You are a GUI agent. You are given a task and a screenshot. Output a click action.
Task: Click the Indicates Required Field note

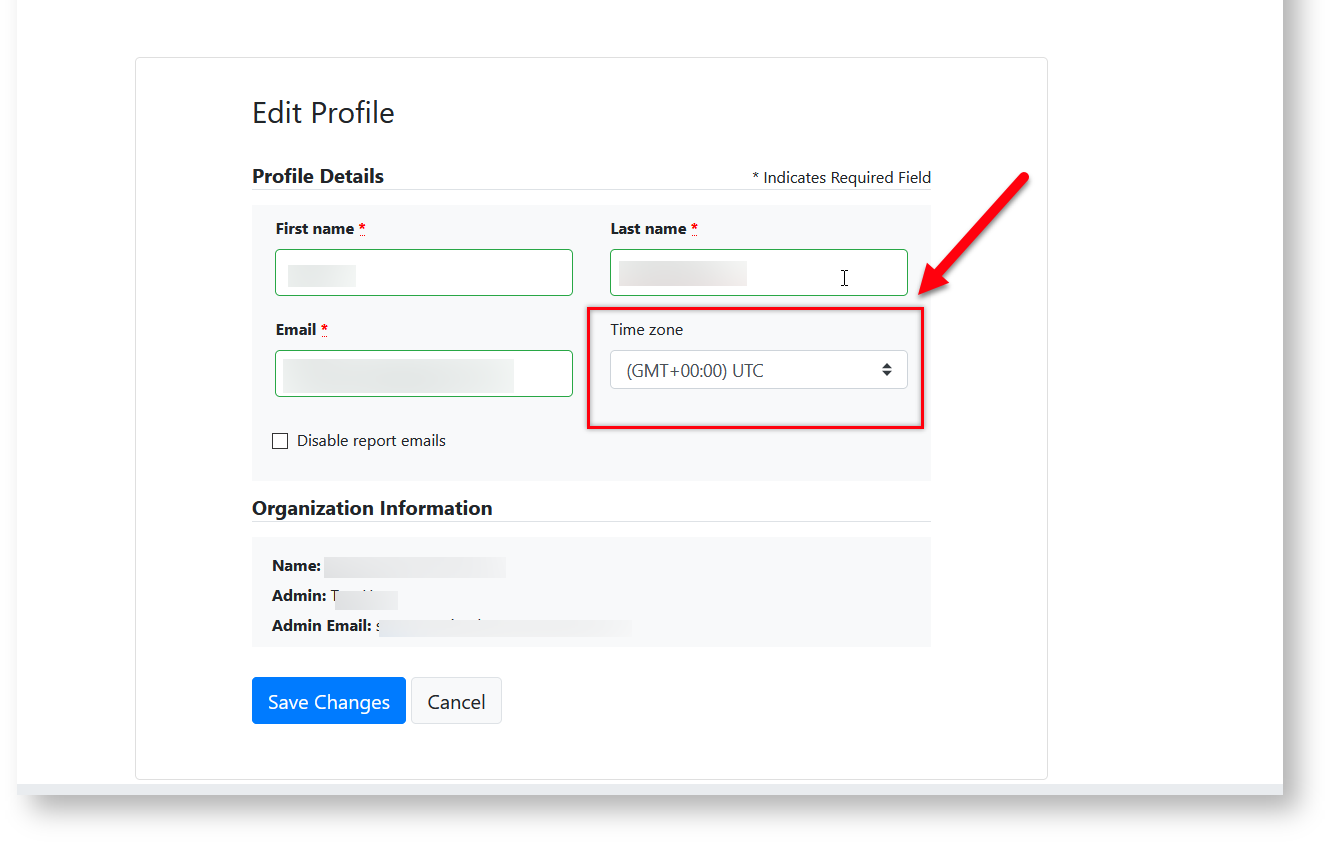click(841, 177)
